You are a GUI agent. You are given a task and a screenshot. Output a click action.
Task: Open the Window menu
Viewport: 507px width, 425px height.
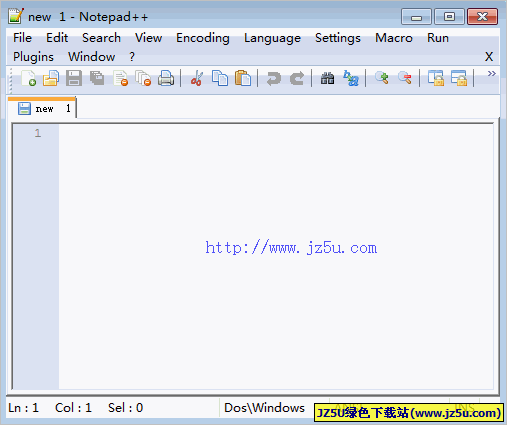pyautogui.click(x=92, y=57)
